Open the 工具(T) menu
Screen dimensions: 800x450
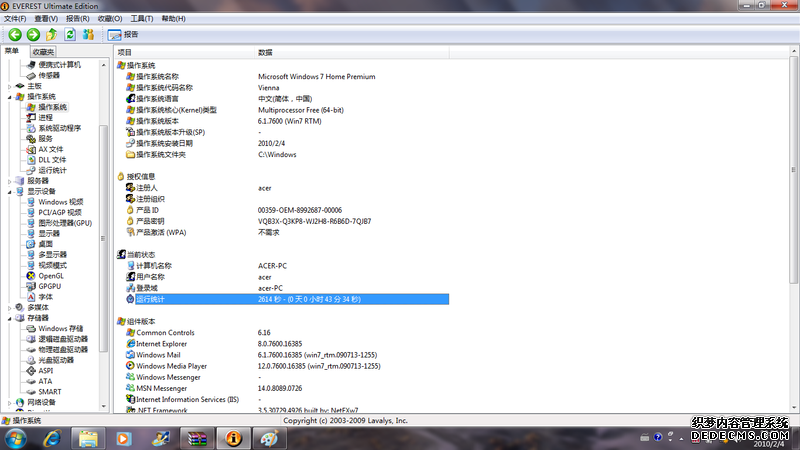pyautogui.click(x=141, y=18)
